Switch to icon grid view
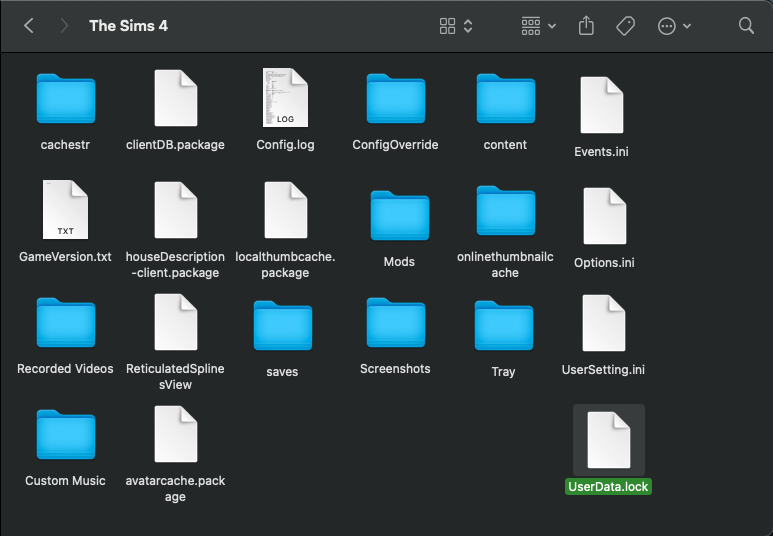Image resolution: width=773 pixels, height=536 pixels. 447,26
